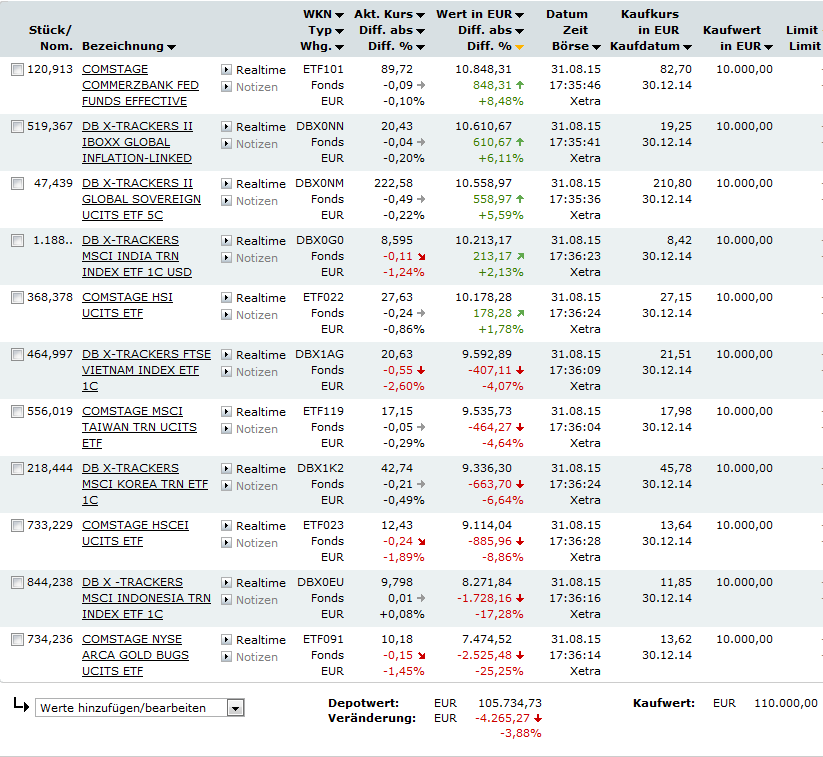Screen dimensions: 823x757
Task: Open DB X-Trackers MSCI Indonesia TRN link
Action: [x=146, y=598]
